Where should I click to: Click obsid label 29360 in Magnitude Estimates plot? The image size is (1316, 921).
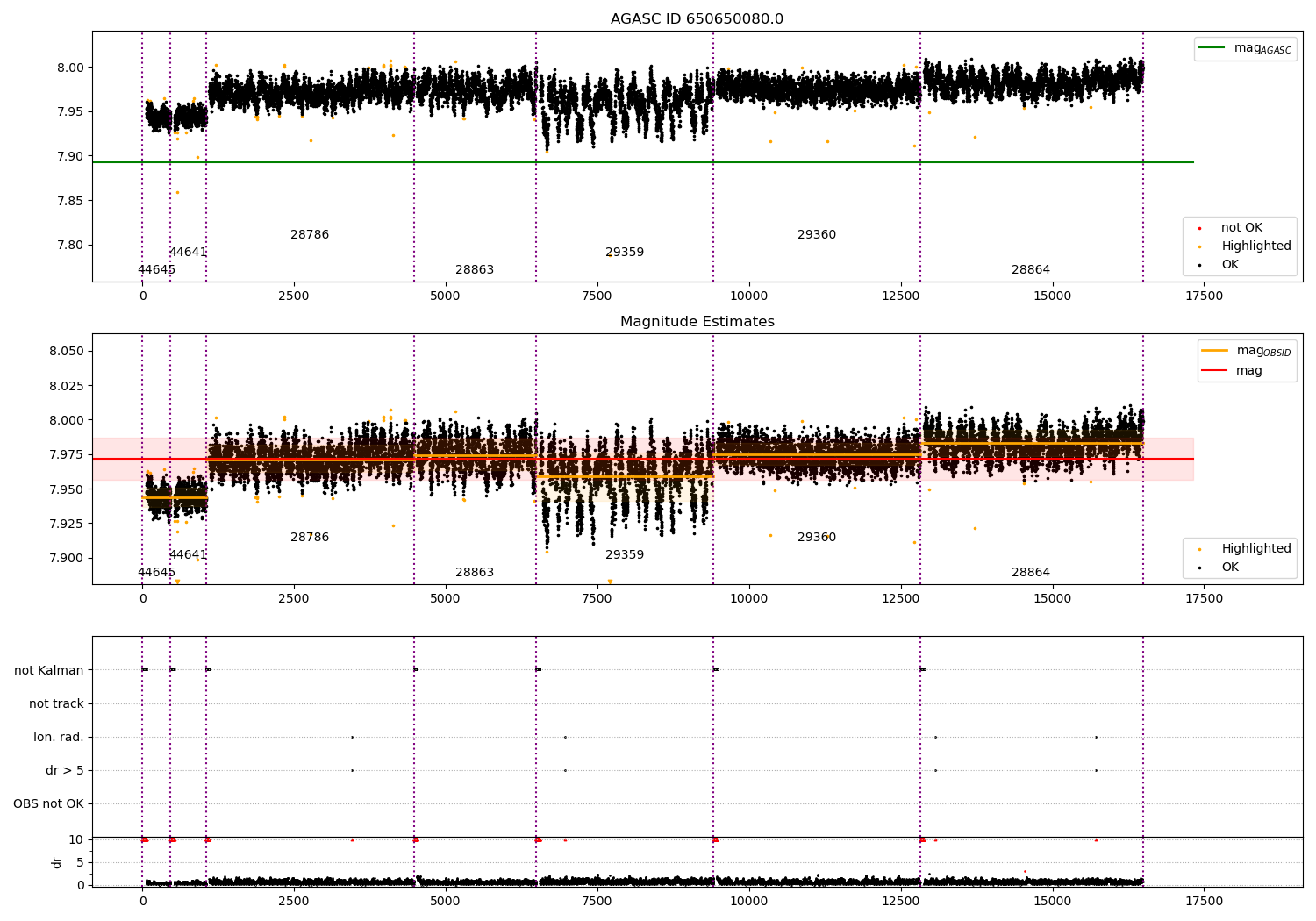click(817, 538)
